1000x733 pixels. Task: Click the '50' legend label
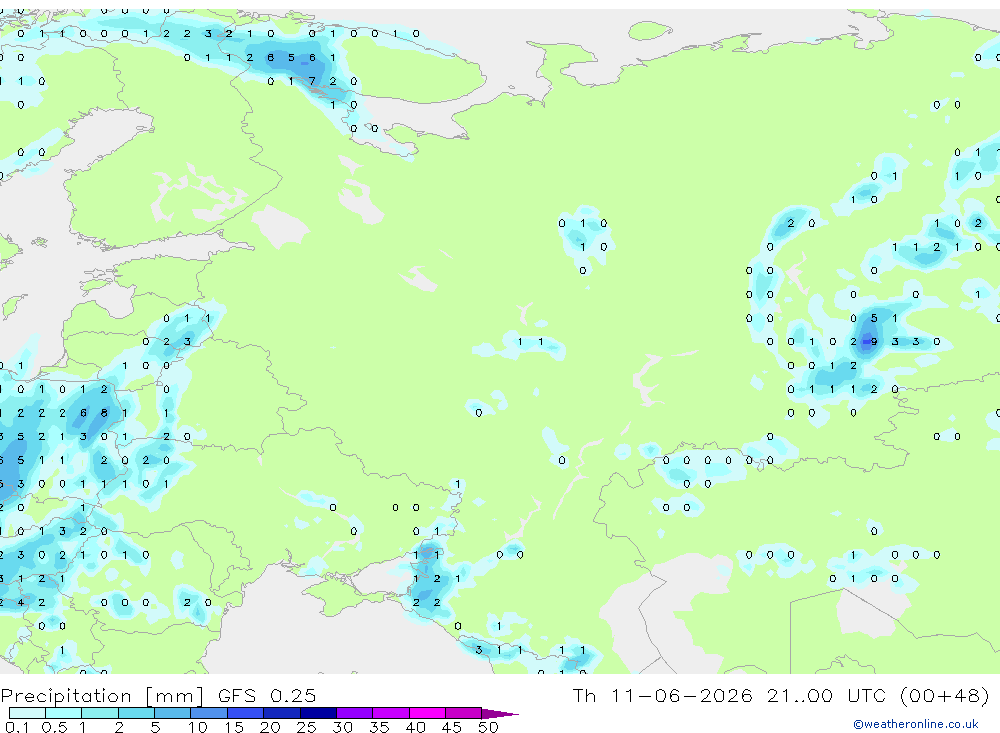tap(488, 727)
